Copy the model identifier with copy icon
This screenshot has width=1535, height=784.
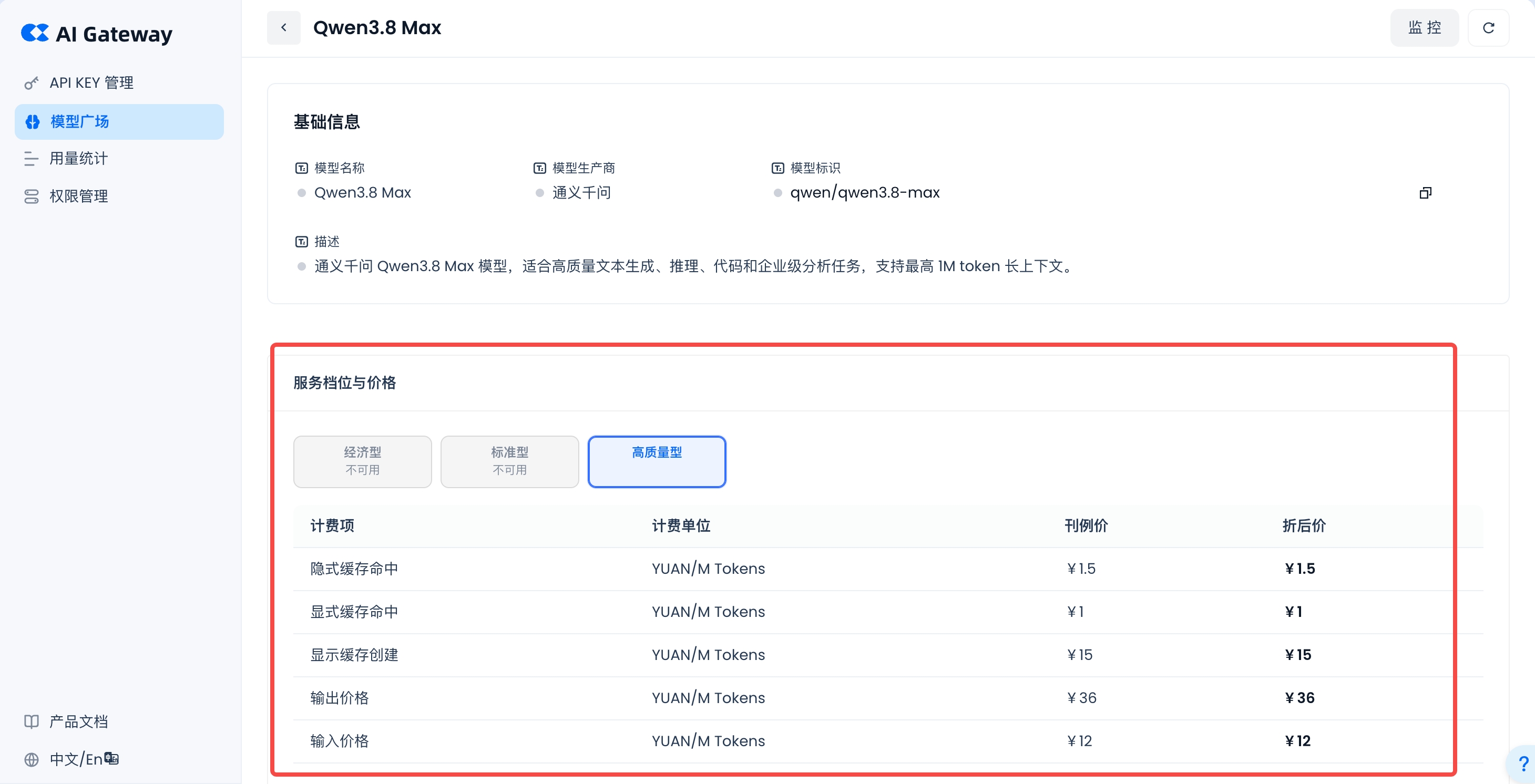coord(1425,192)
